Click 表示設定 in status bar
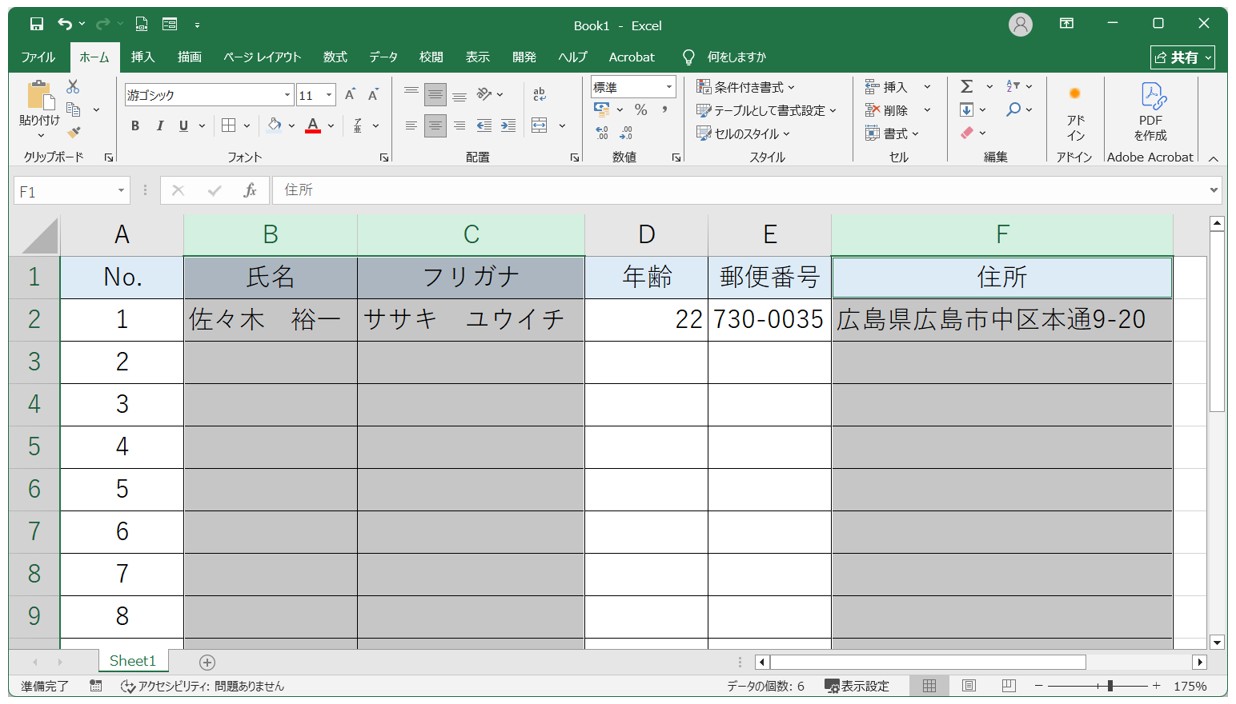The height and width of the screenshot is (704, 1236). (x=857, y=686)
